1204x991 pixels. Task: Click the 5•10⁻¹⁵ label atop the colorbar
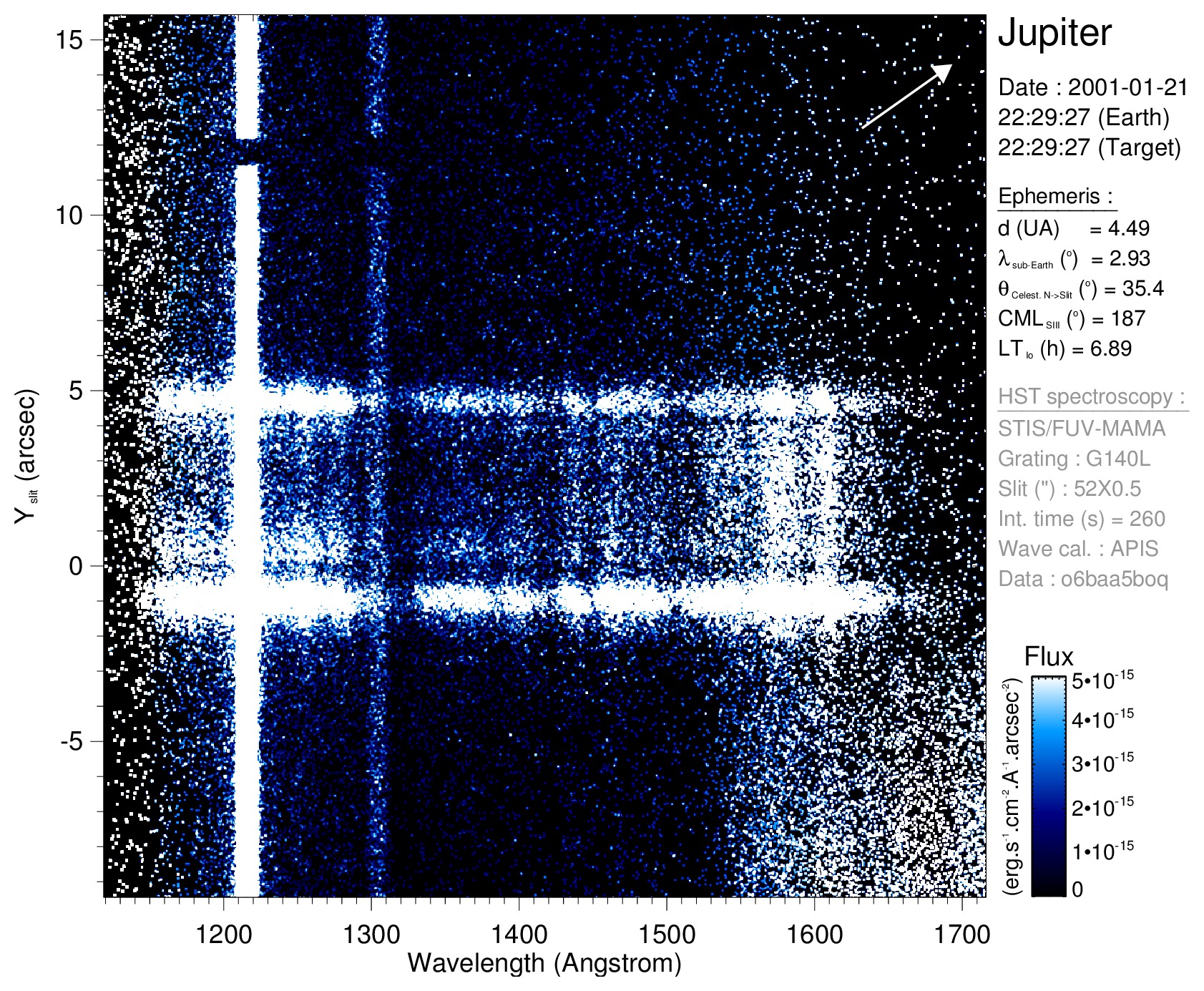pos(1102,680)
